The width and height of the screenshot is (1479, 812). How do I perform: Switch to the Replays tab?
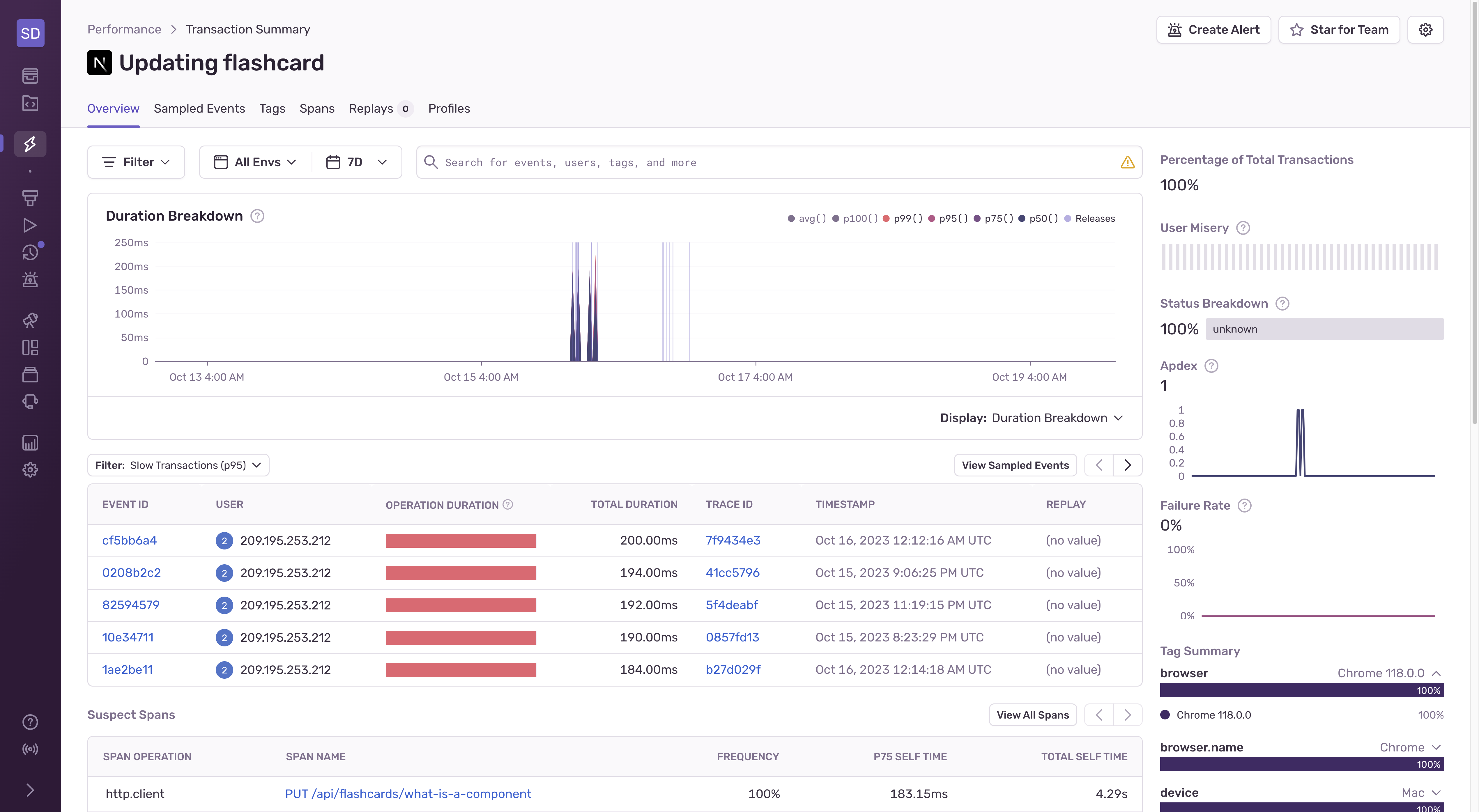[x=381, y=109]
